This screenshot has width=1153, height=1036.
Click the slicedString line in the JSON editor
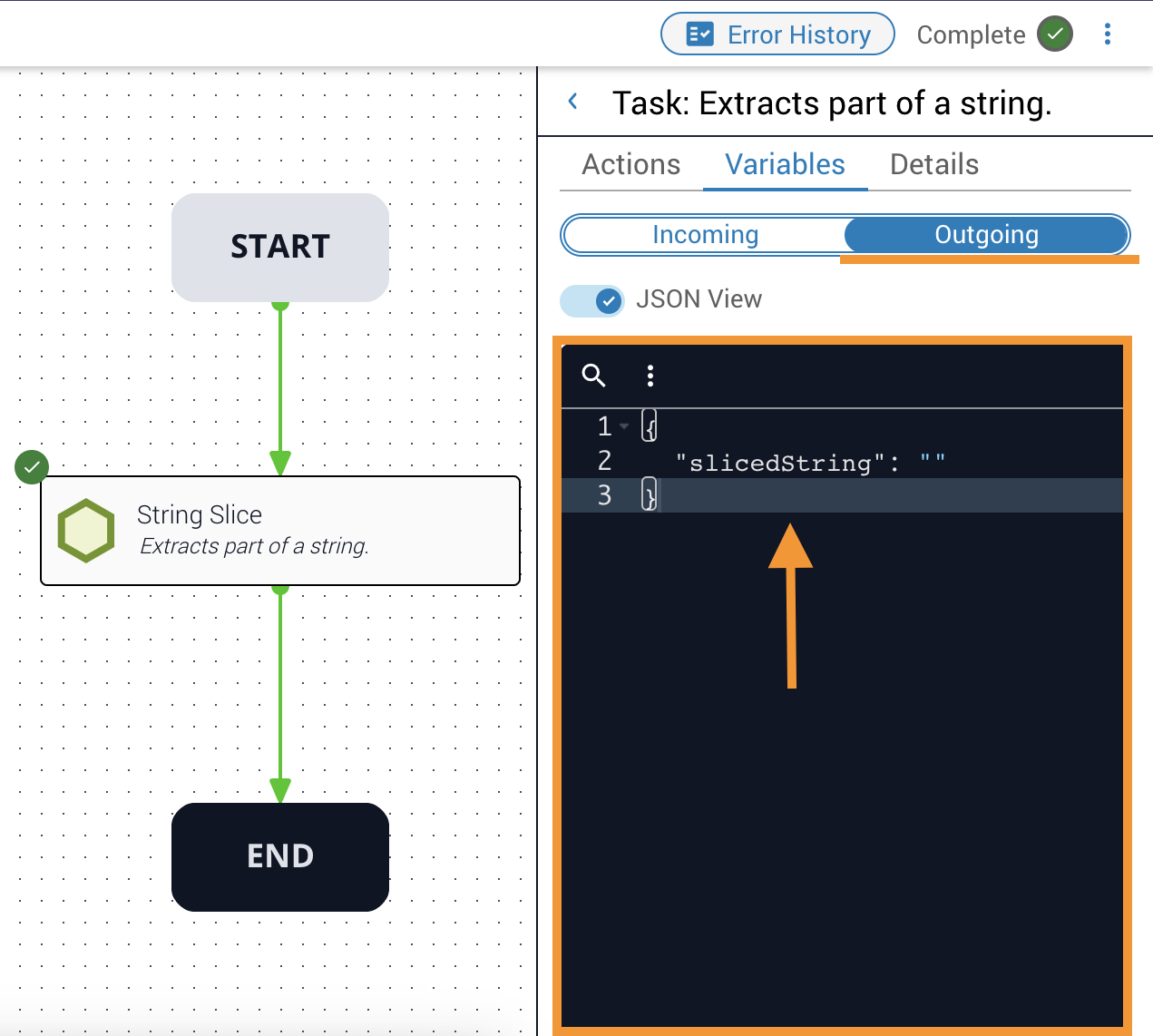click(x=842, y=462)
